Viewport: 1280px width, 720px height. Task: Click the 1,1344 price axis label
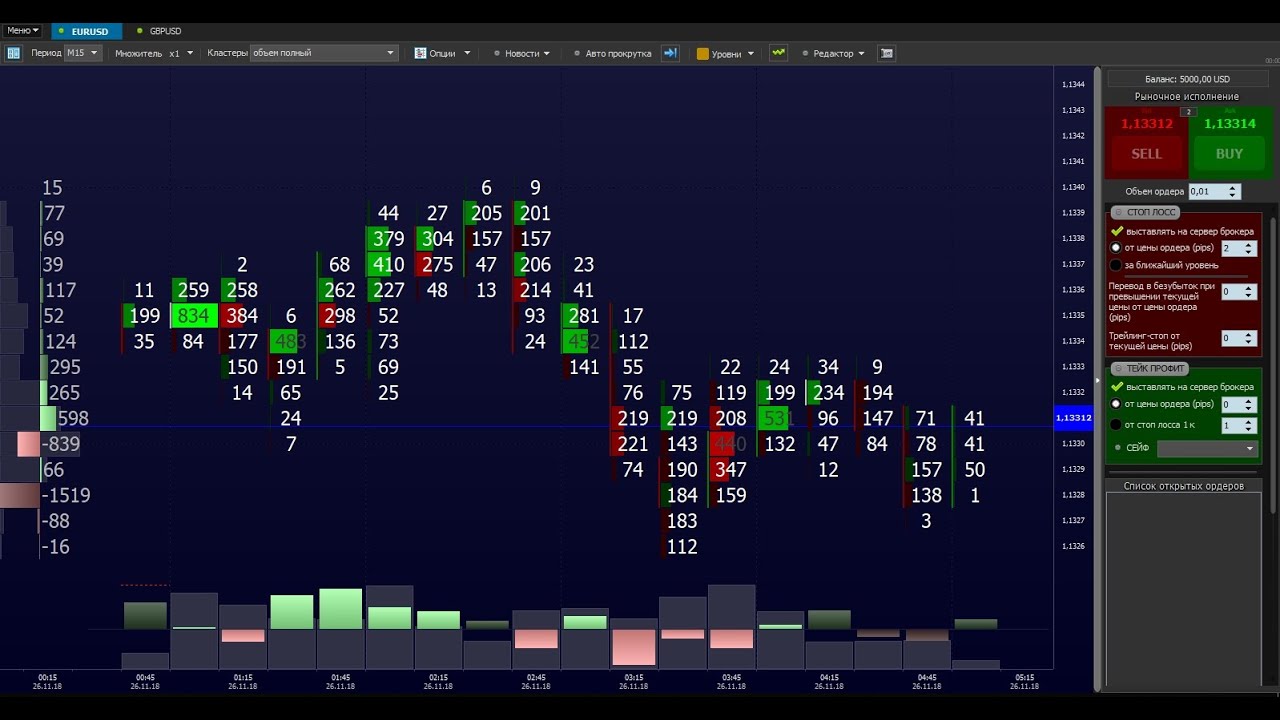[x=1073, y=84]
